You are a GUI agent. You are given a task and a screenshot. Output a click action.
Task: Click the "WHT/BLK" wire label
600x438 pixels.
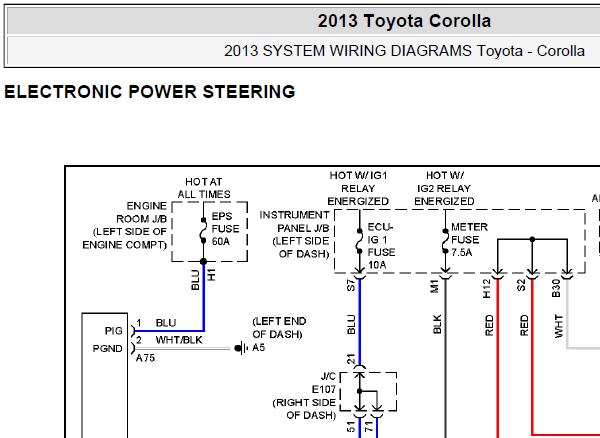(x=179, y=340)
